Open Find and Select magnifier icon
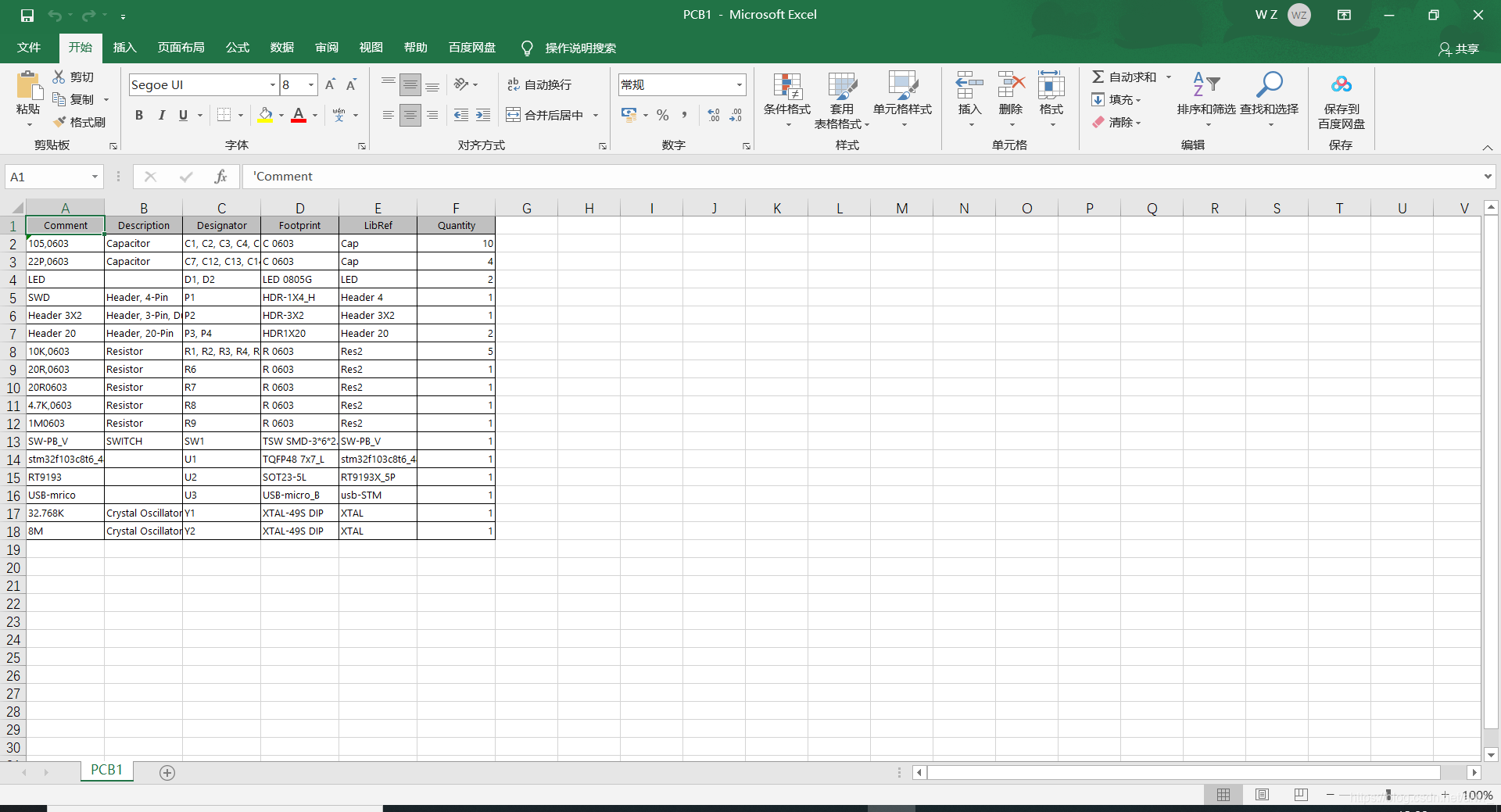The image size is (1501, 812). [x=1270, y=84]
